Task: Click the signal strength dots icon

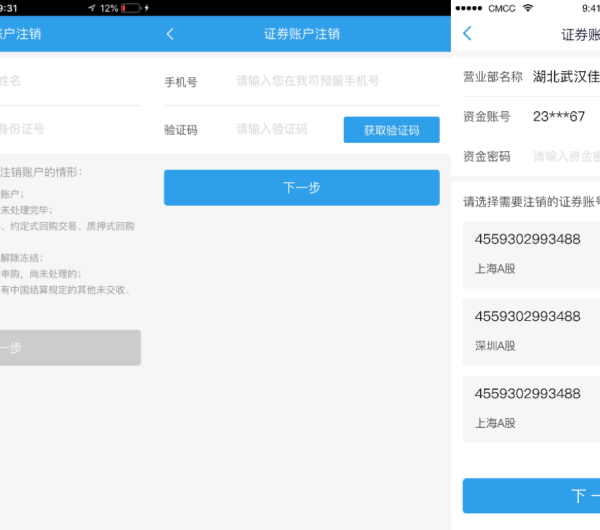Action: (469, 8)
